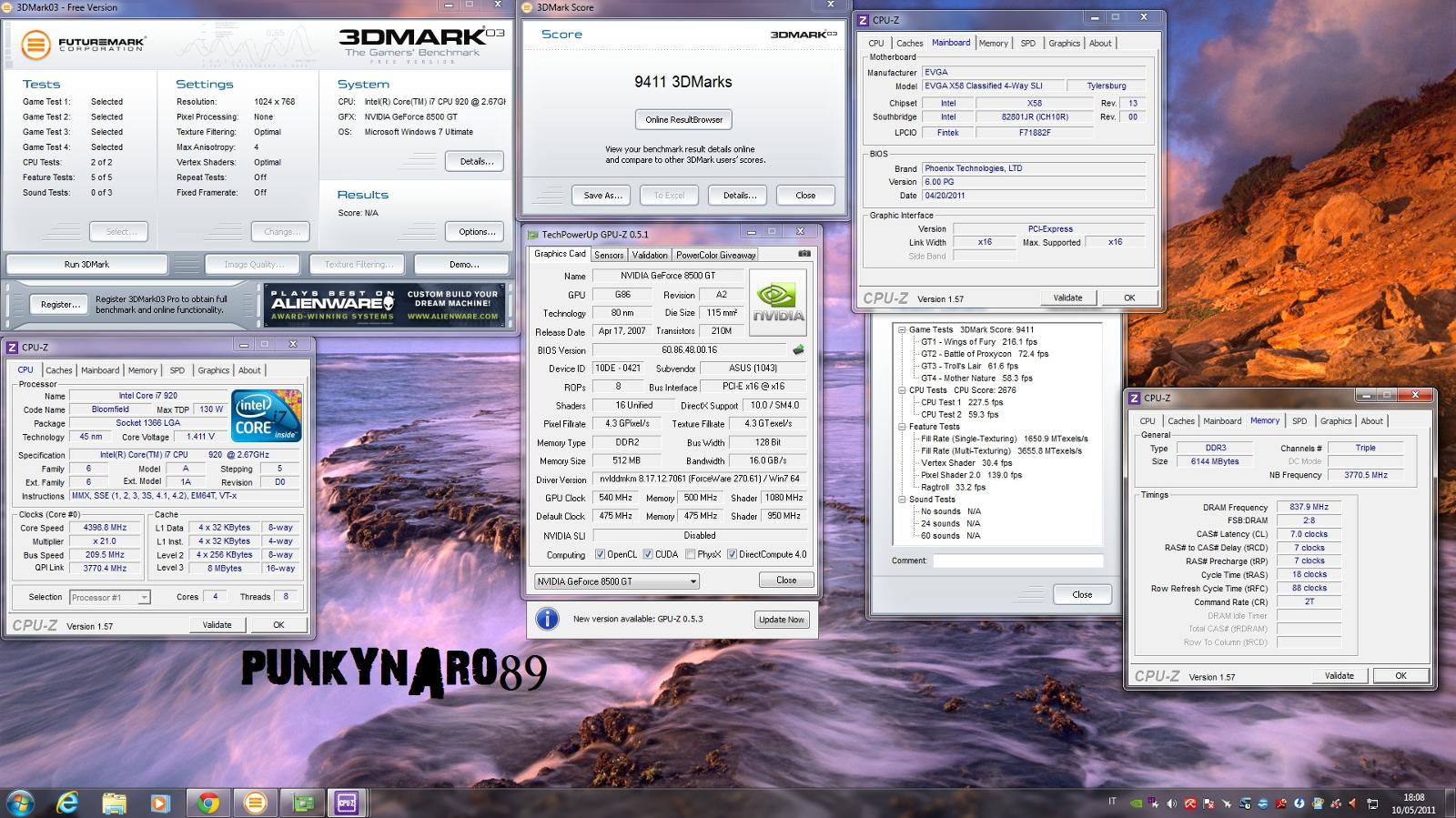The image size is (1456, 818).
Task: Click the IT language indicator in taskbar
Action: click(x=1112, y=802)
